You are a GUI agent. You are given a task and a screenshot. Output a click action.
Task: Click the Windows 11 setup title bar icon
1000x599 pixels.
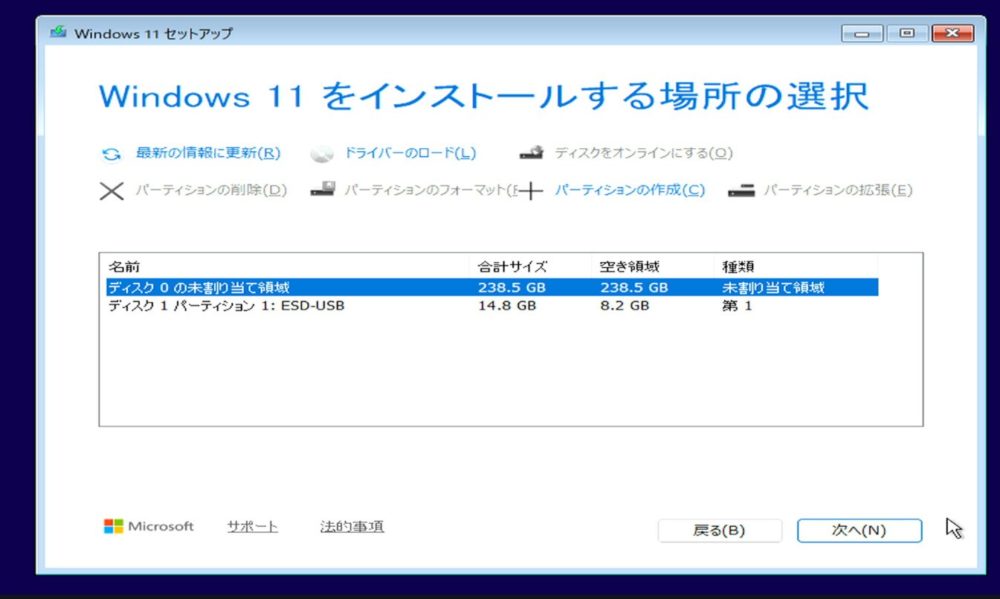59,32
